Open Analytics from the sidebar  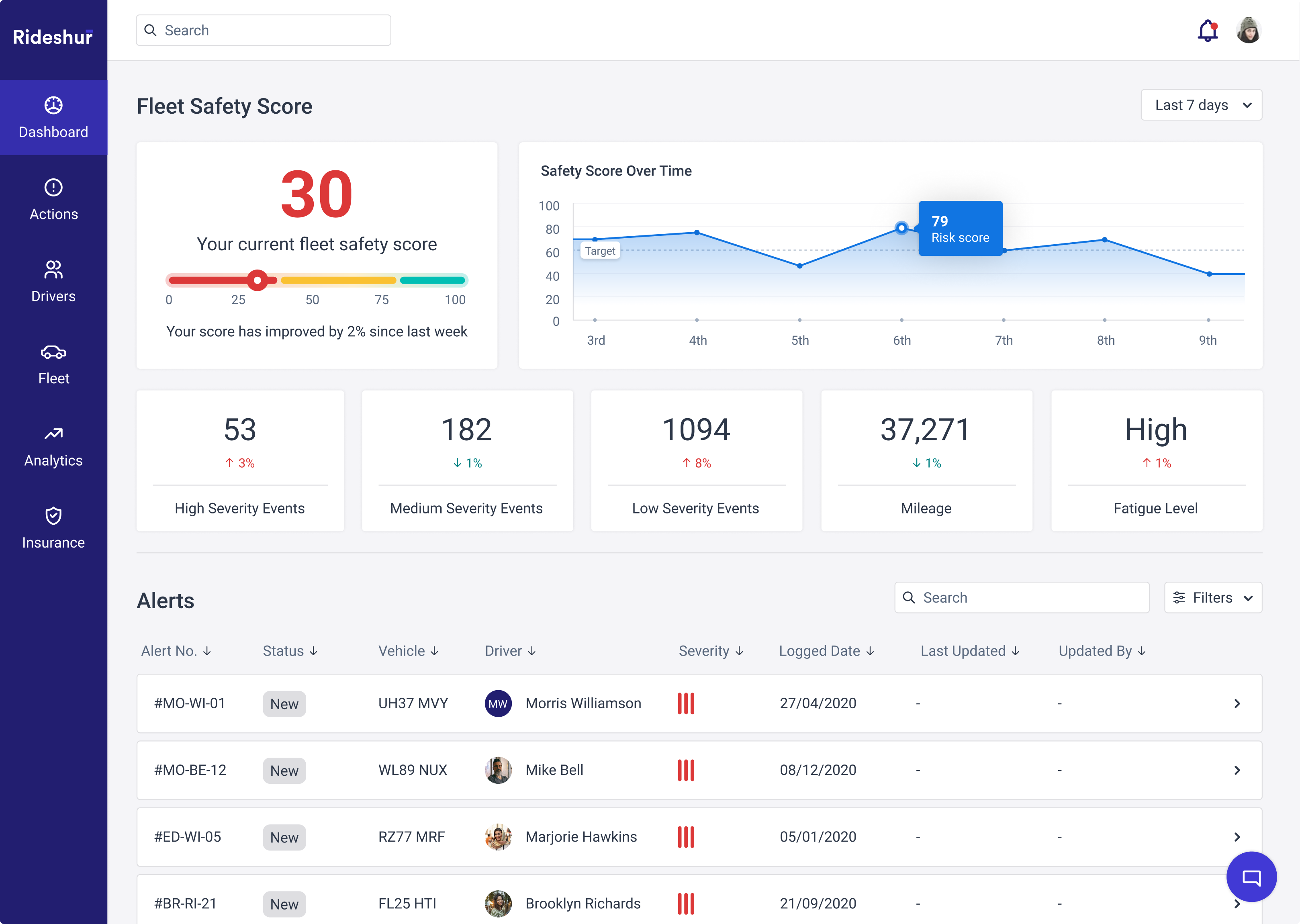tap(53, 447)
